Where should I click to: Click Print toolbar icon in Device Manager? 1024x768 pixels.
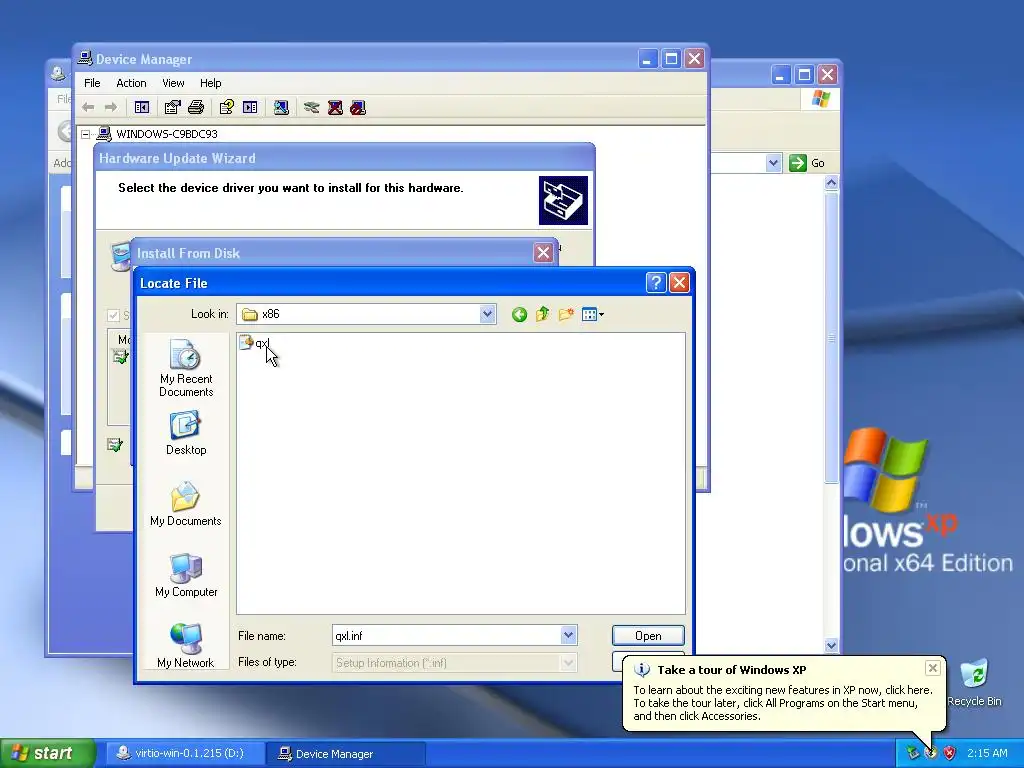pyautogui.click(x=196, y=107)
